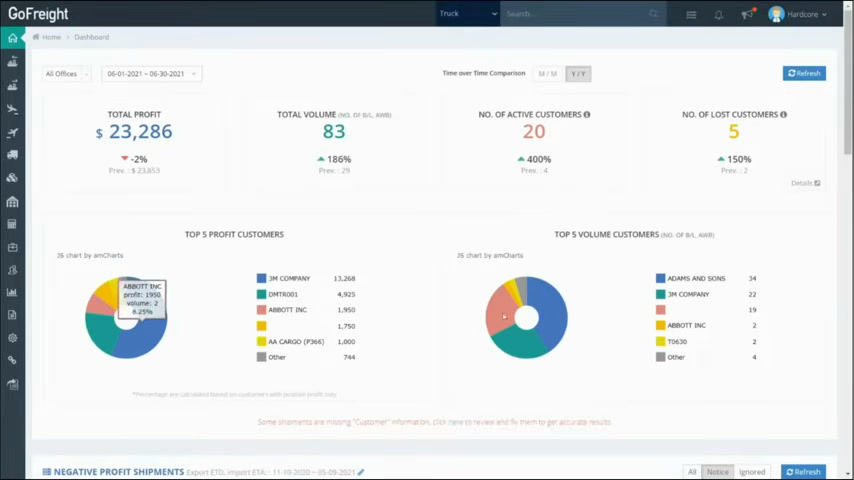Open the date range 06-01-2021 dropdown
The image size is (854, 480).
(151, 74)
